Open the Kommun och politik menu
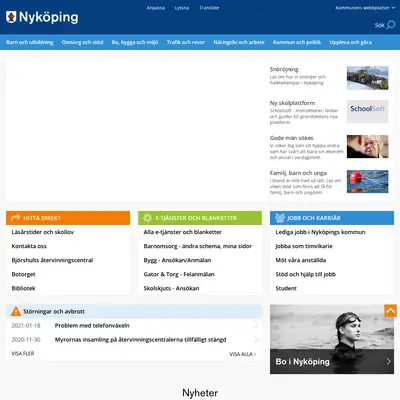Screen dimensions: 400x400 point(297,42)
